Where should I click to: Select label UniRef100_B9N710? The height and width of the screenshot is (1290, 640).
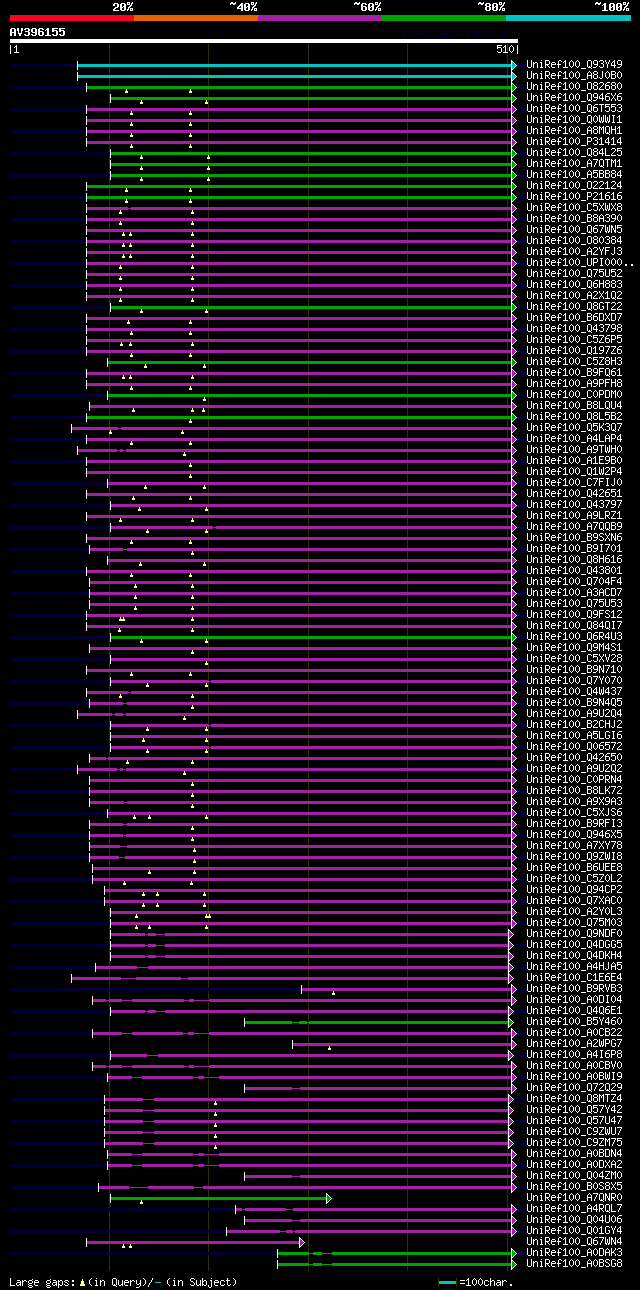(574, 669)
